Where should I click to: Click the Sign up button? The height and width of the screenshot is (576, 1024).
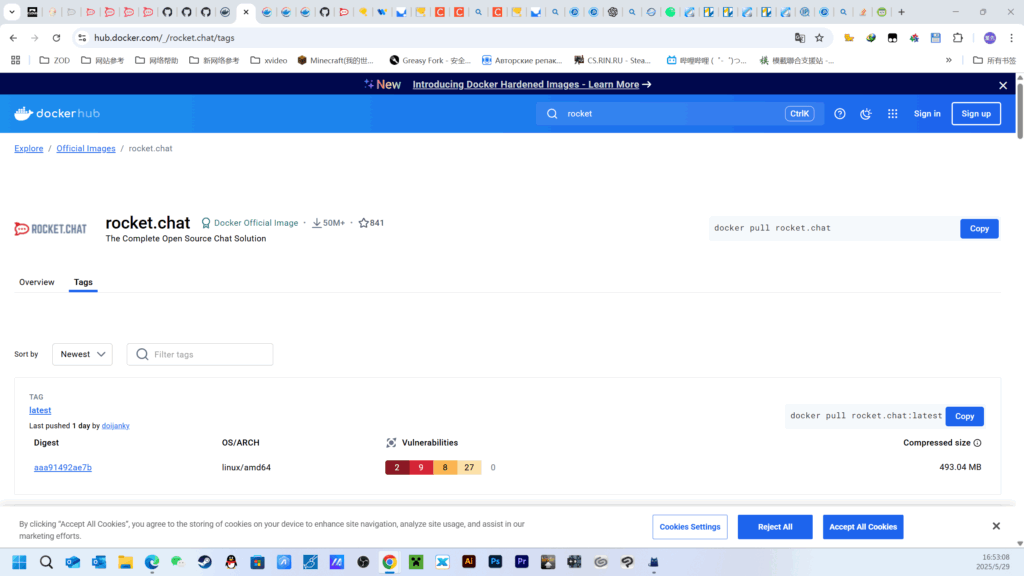tap(976, 114)
